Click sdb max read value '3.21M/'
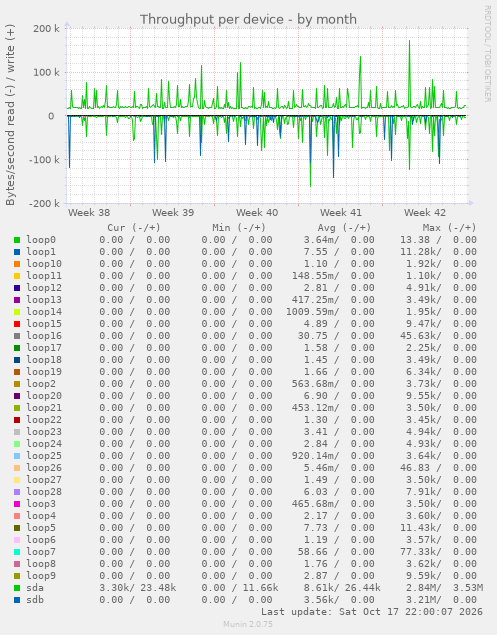 tap(424, 600)
